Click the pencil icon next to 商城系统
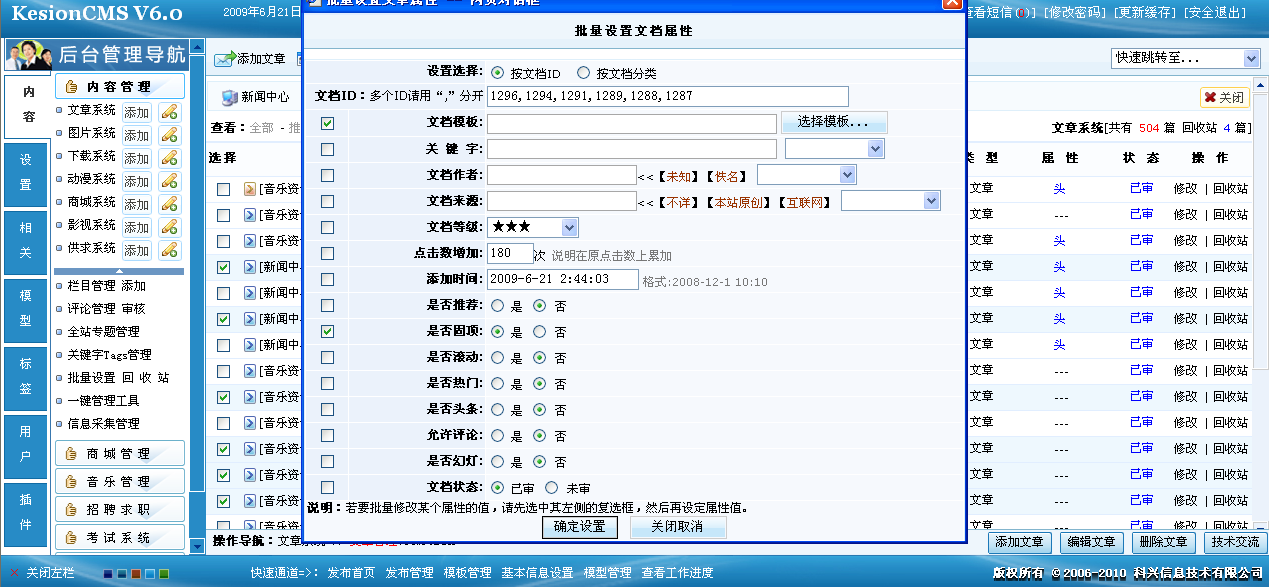 coord(169,204)
